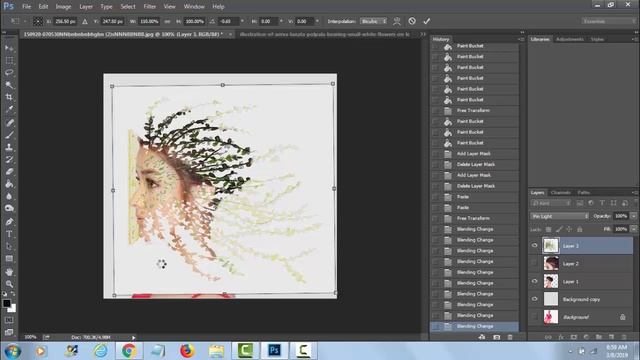
Task: Select the Rectangular Marquee tool
Action: click(x=9, y=60)
